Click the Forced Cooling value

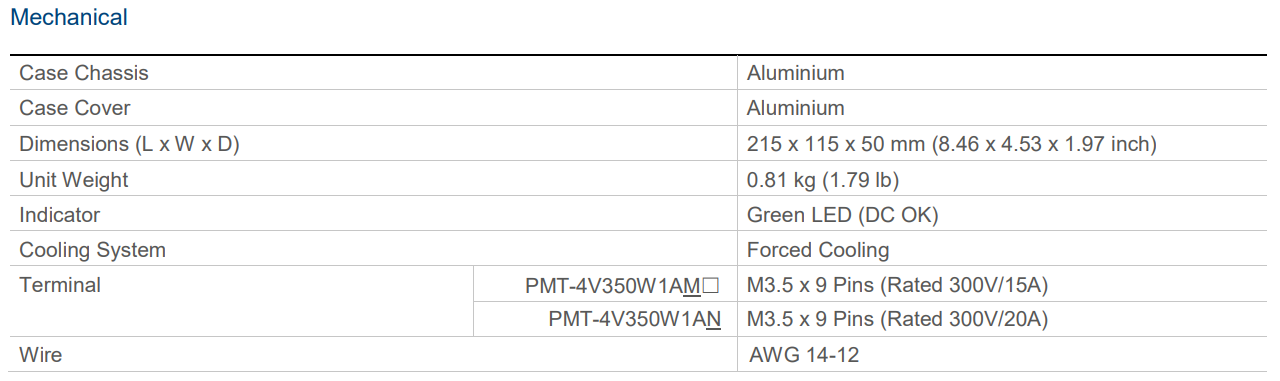(818, 250)
